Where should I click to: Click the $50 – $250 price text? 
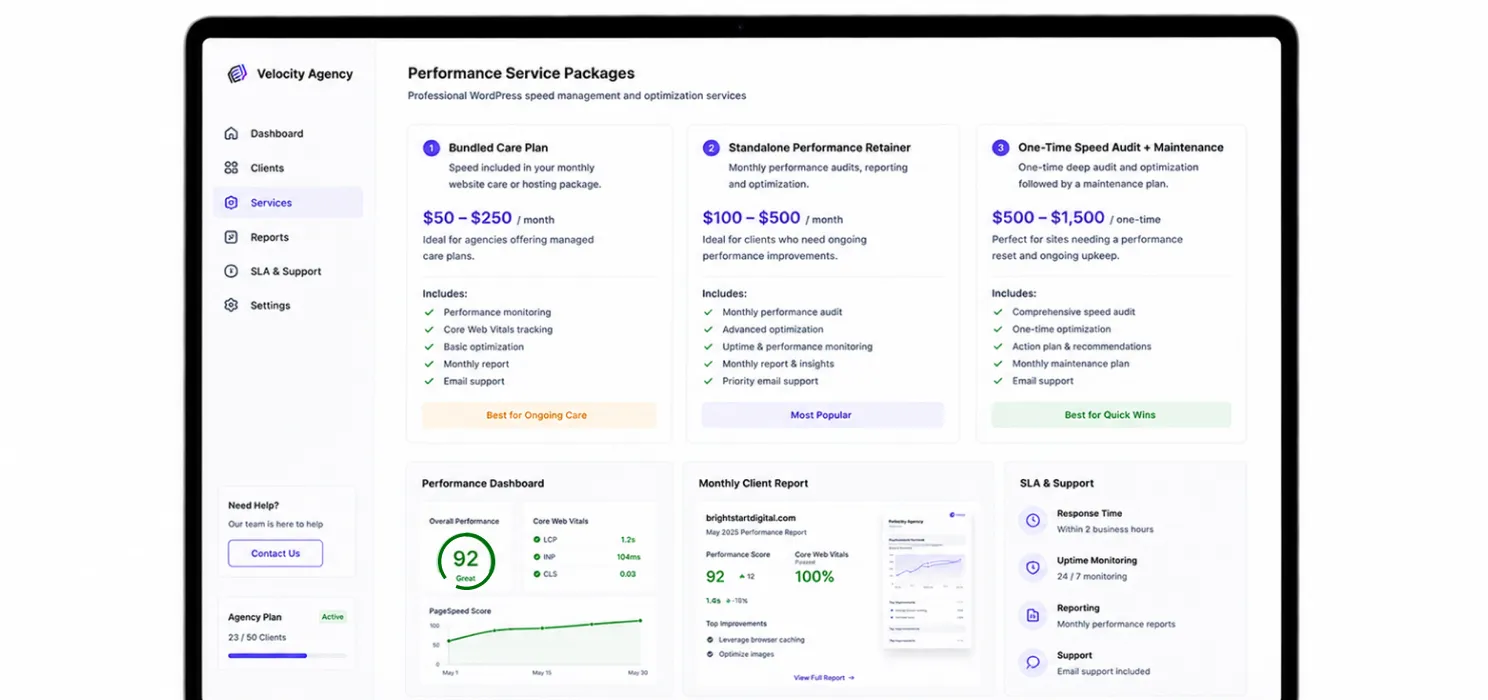click(467, 218)
